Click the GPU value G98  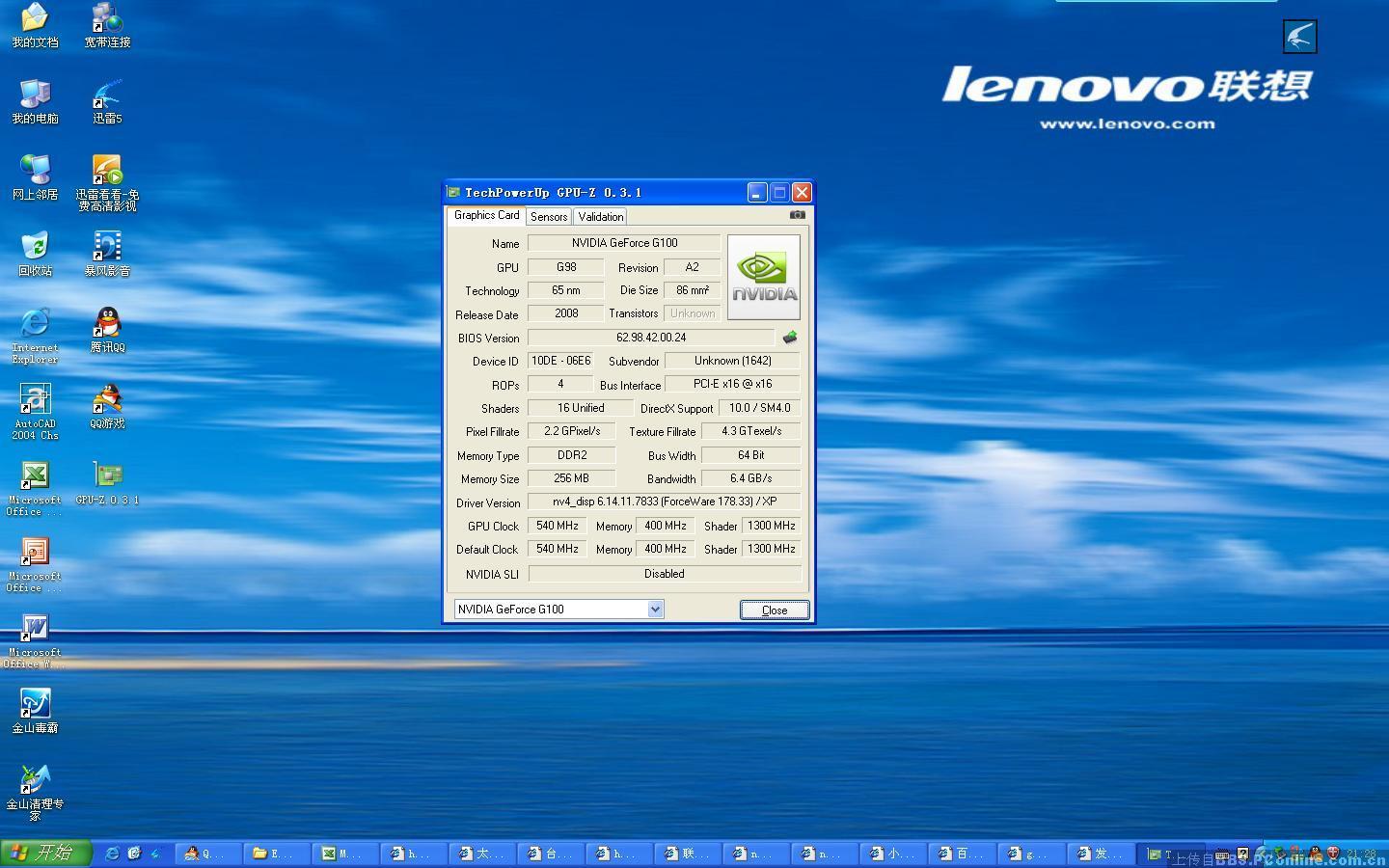coord(566,267)
